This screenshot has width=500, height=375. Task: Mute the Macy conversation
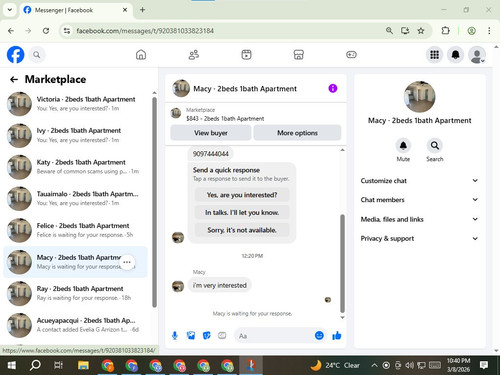(x=403, y=146)
